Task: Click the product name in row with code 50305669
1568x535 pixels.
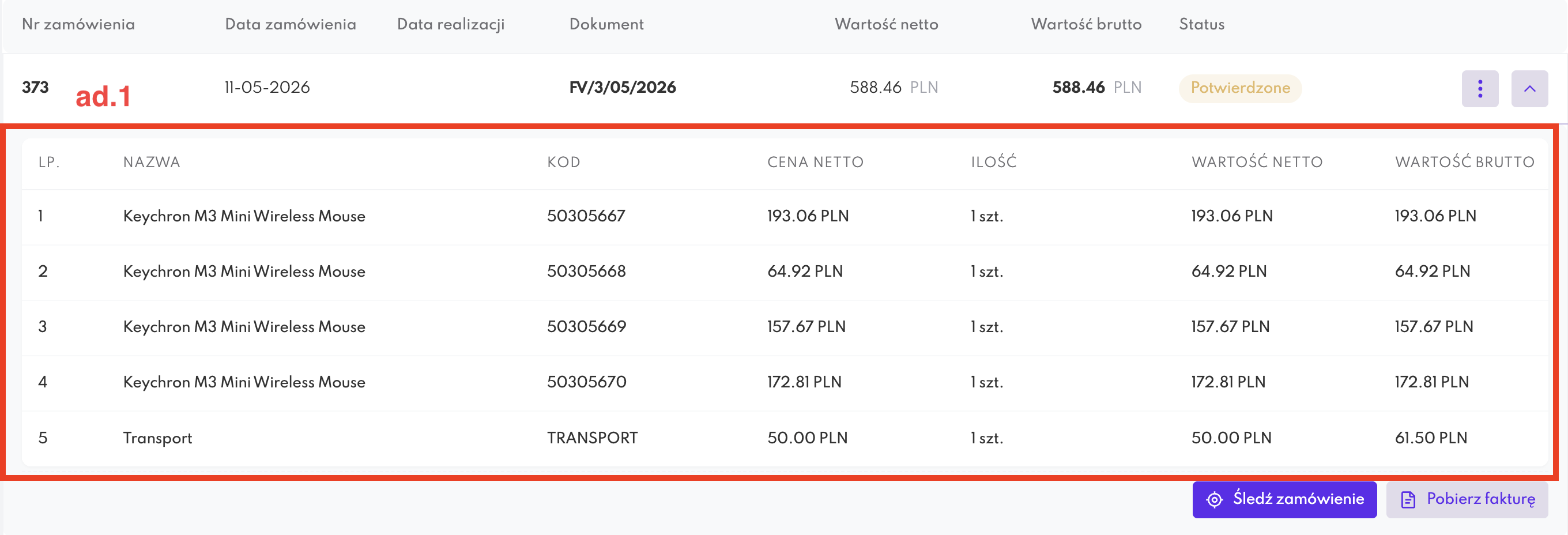Action: pyautogui.click(x=244, y=327)
